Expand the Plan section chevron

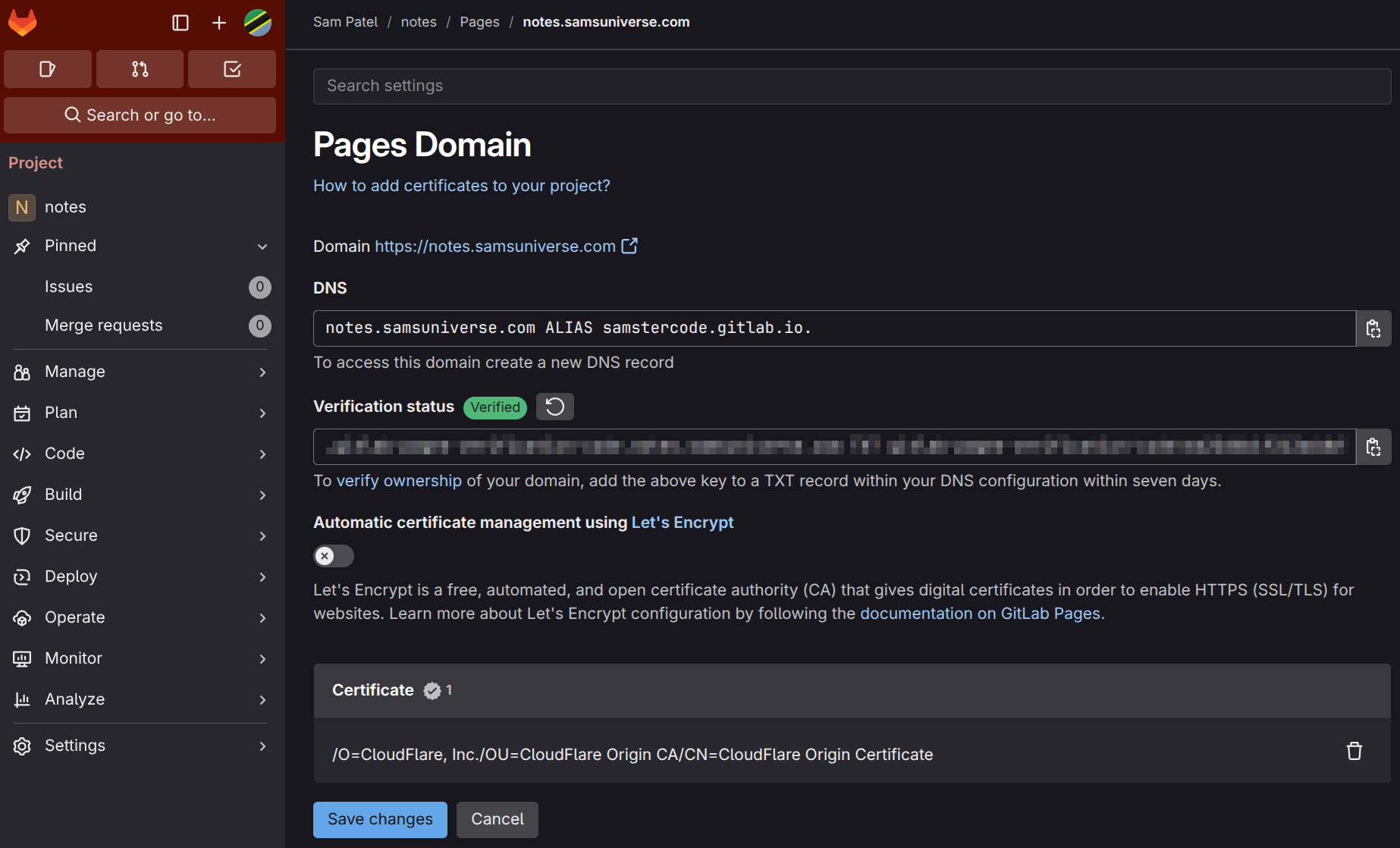tap(262, 413)
